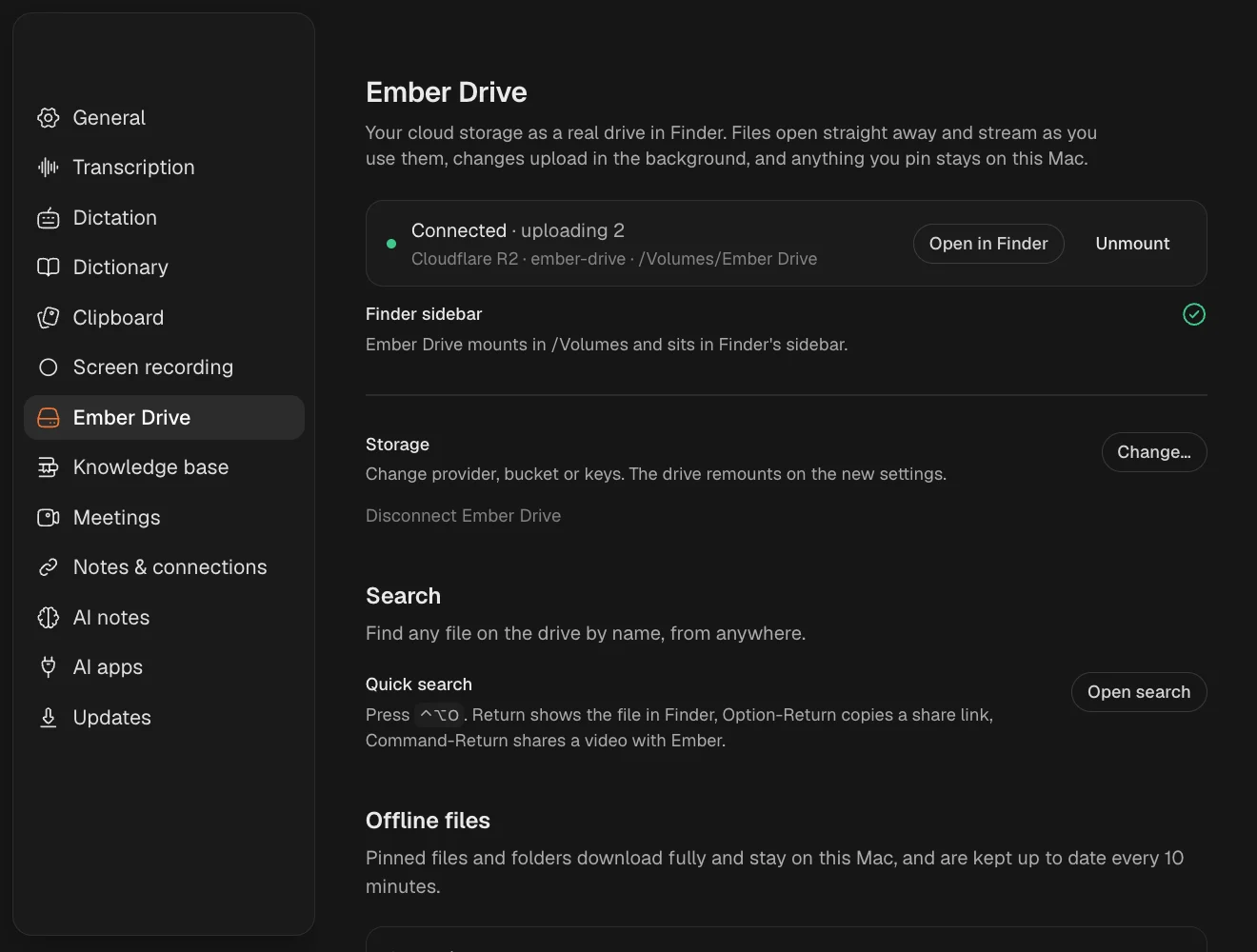Show AI notes settings
This screenshot has height=952, width=1257.
164,618
